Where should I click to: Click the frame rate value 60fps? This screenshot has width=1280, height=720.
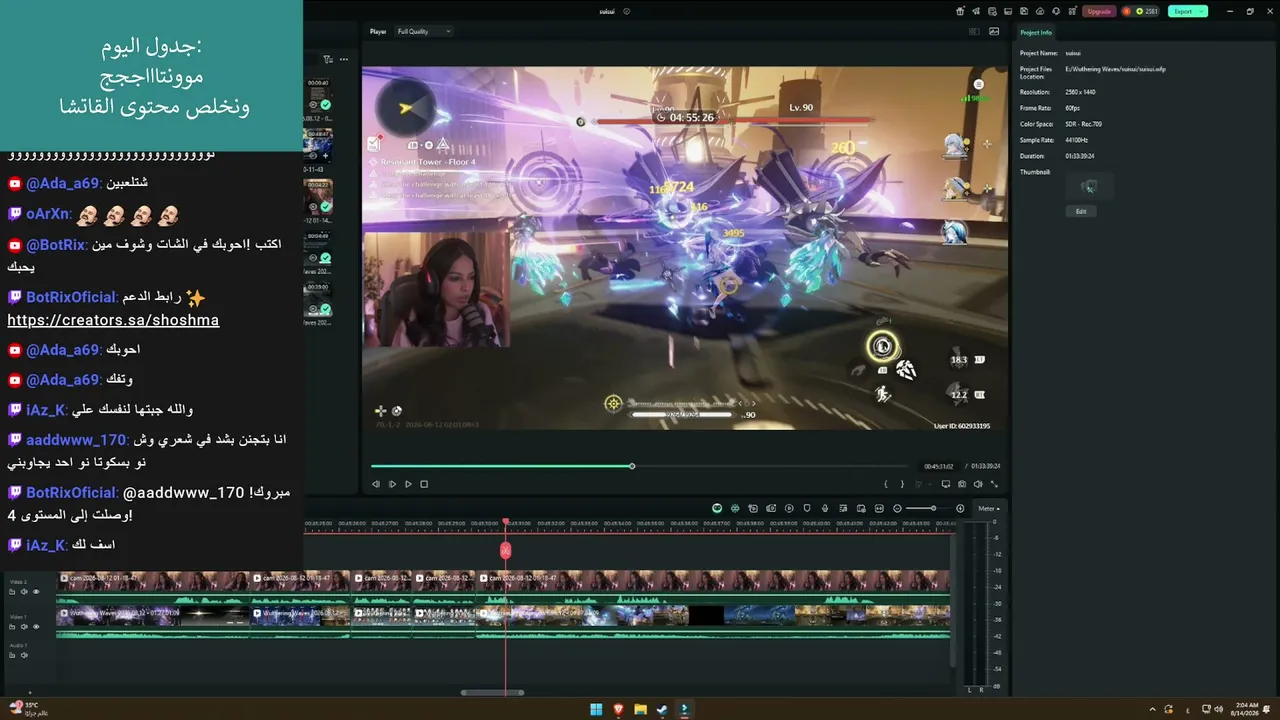(1073, 108)
